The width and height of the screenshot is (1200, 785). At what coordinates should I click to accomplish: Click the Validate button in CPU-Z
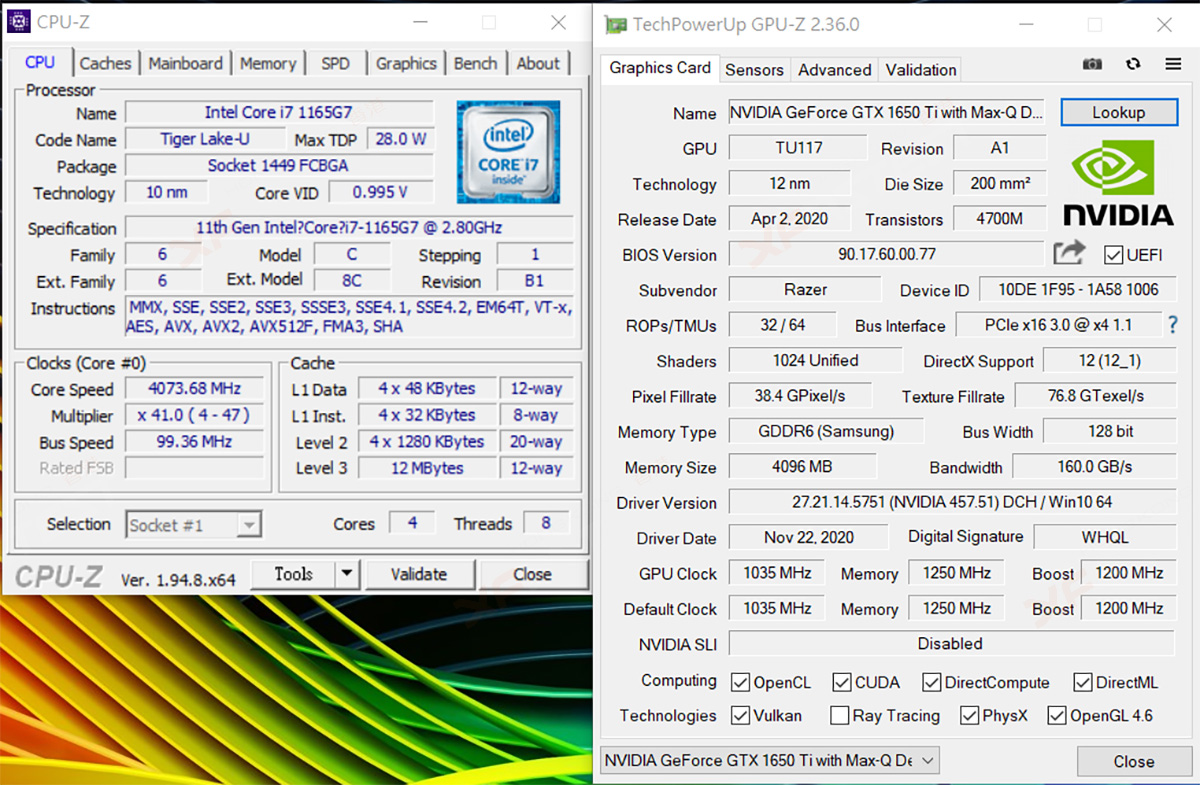tap(419, 574)
